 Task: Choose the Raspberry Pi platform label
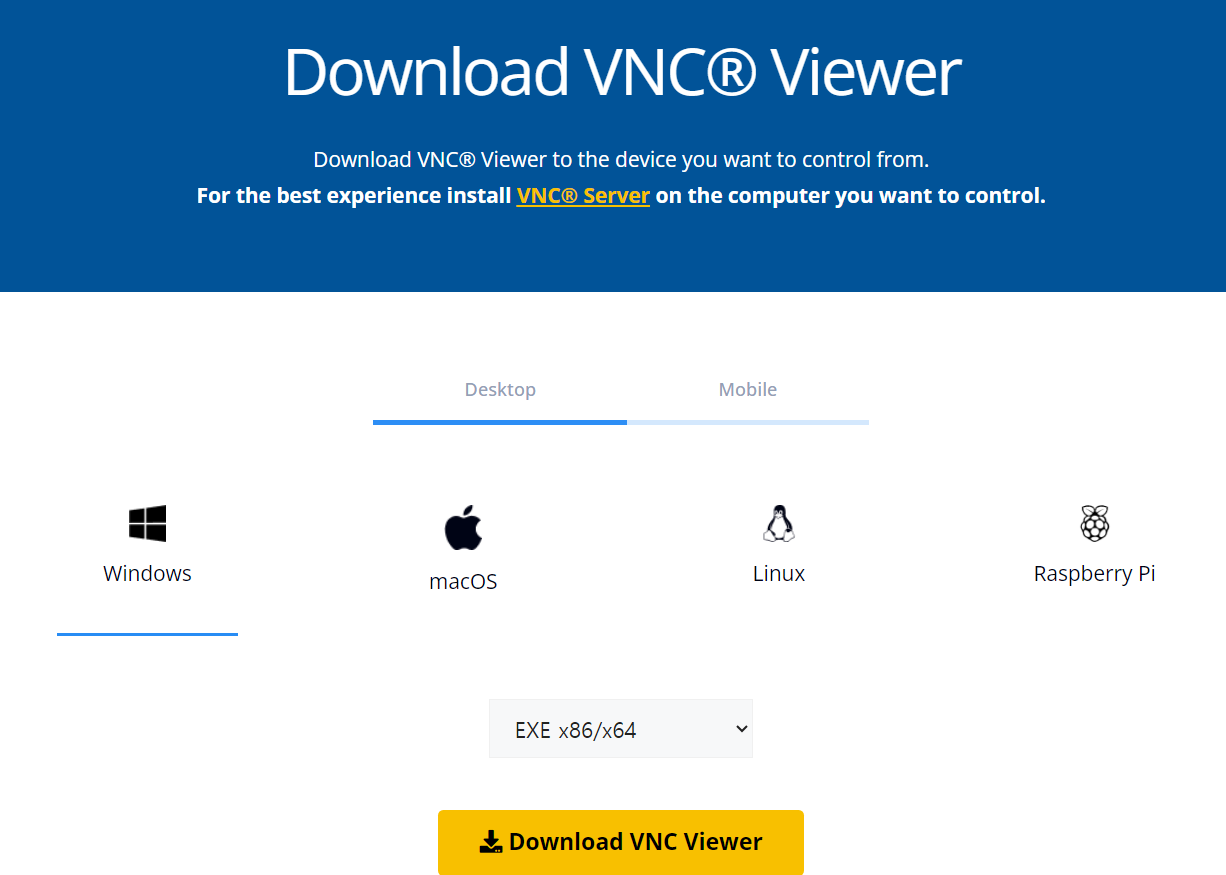tap(1095, 574)
